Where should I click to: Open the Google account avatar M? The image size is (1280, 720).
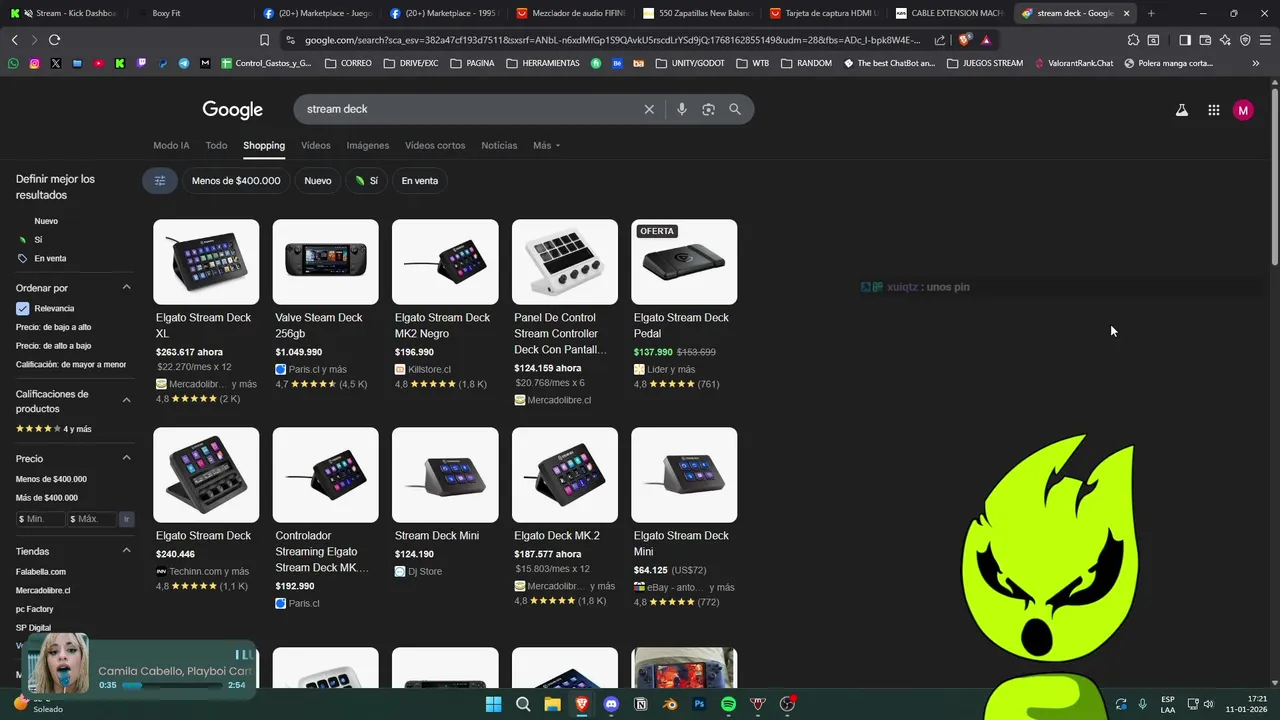pos(1243,110)
